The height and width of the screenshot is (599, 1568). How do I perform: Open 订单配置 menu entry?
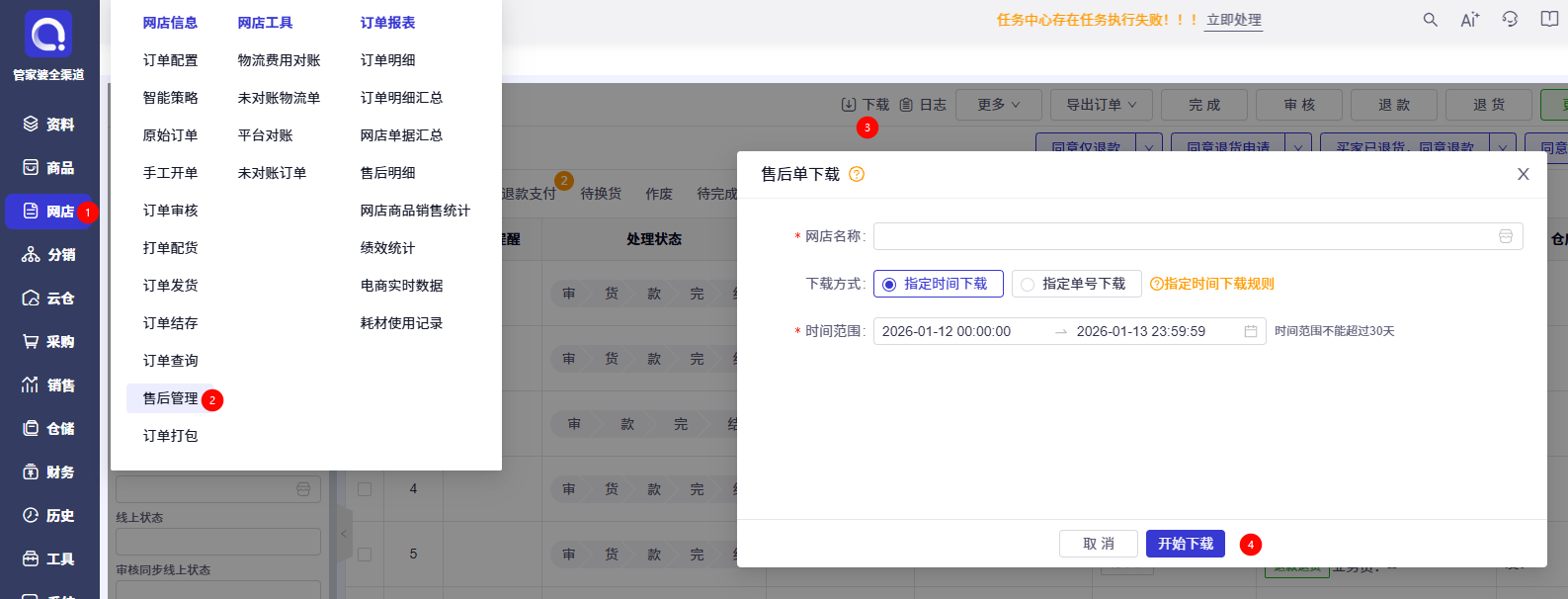click(170, 60)
